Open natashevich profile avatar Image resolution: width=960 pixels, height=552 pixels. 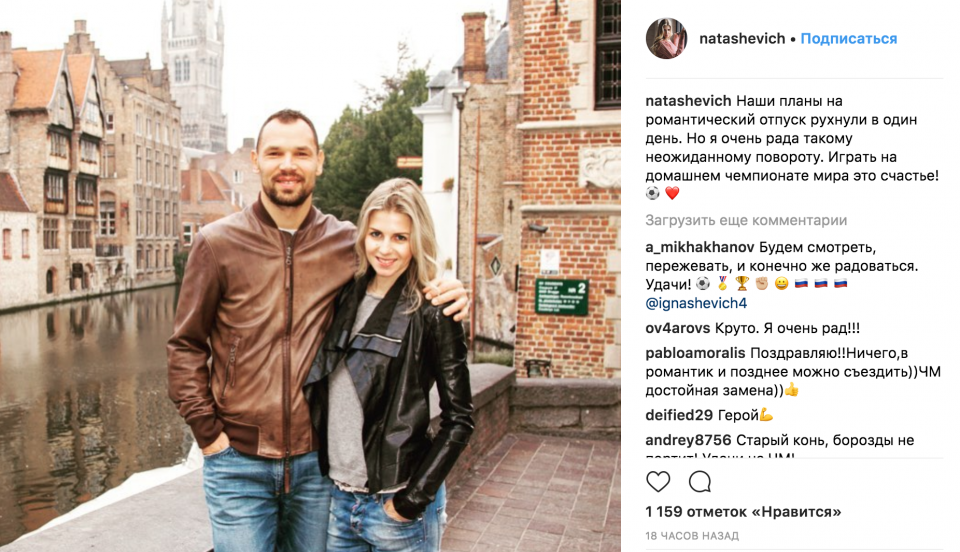point(666,39)
